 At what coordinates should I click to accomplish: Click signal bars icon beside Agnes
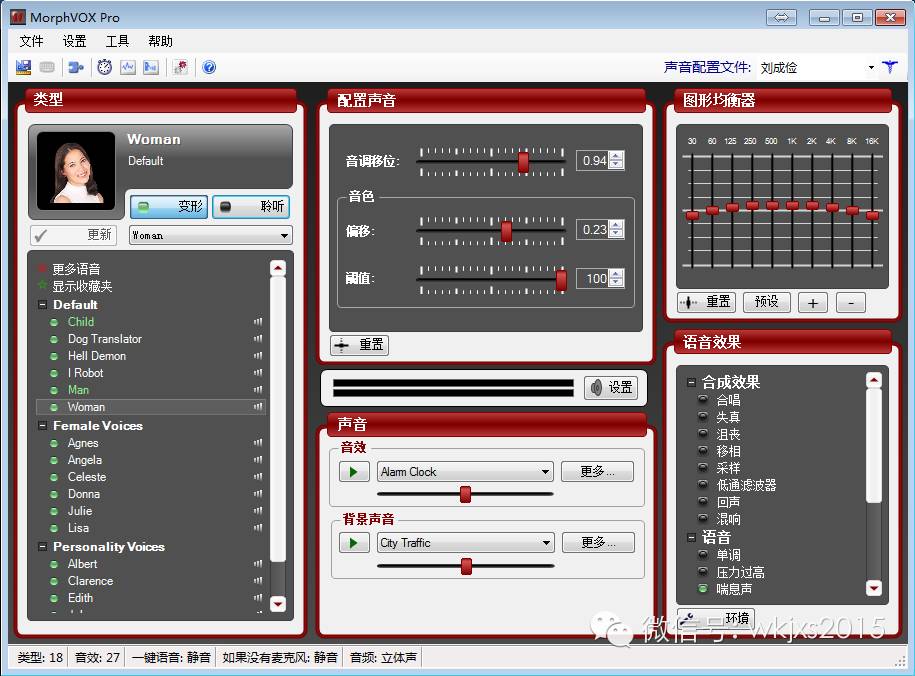258,443
